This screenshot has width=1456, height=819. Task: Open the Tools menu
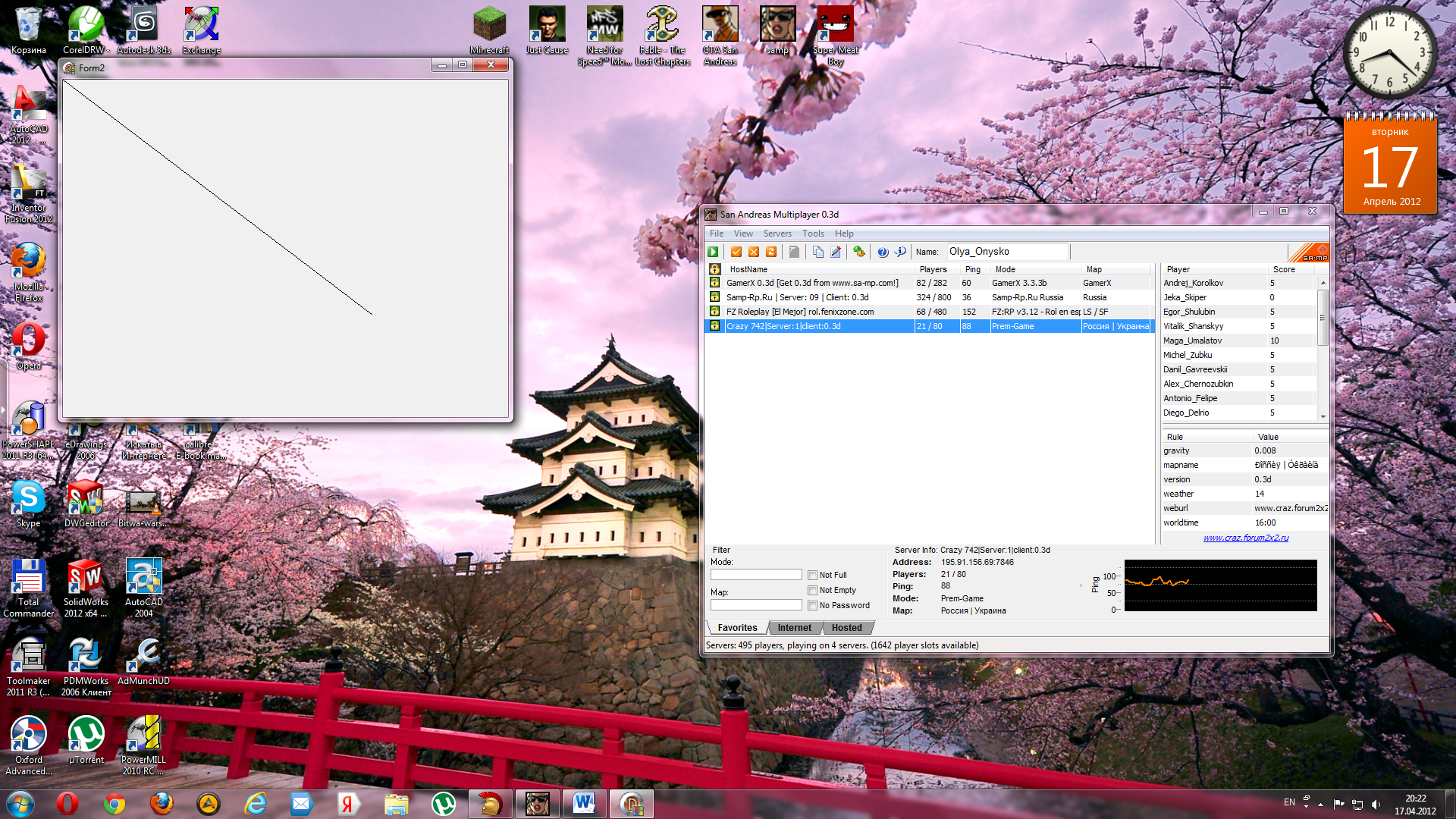(x=813, y=234)
